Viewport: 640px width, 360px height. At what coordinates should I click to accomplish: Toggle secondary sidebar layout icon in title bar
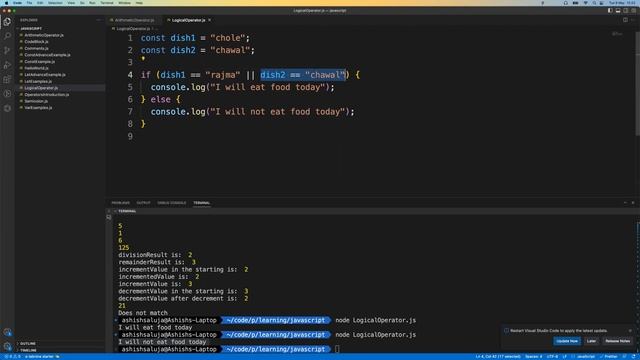pos(626,11)
